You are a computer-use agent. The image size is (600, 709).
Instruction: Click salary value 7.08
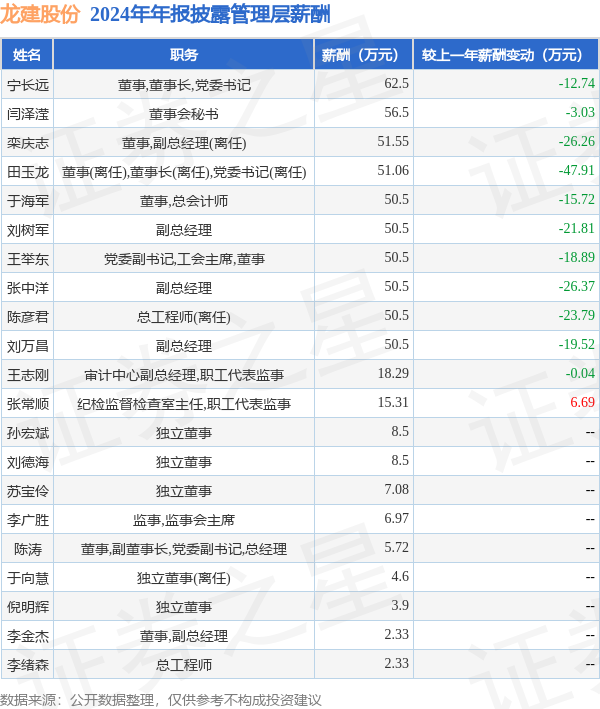click(x=396, y=489)
